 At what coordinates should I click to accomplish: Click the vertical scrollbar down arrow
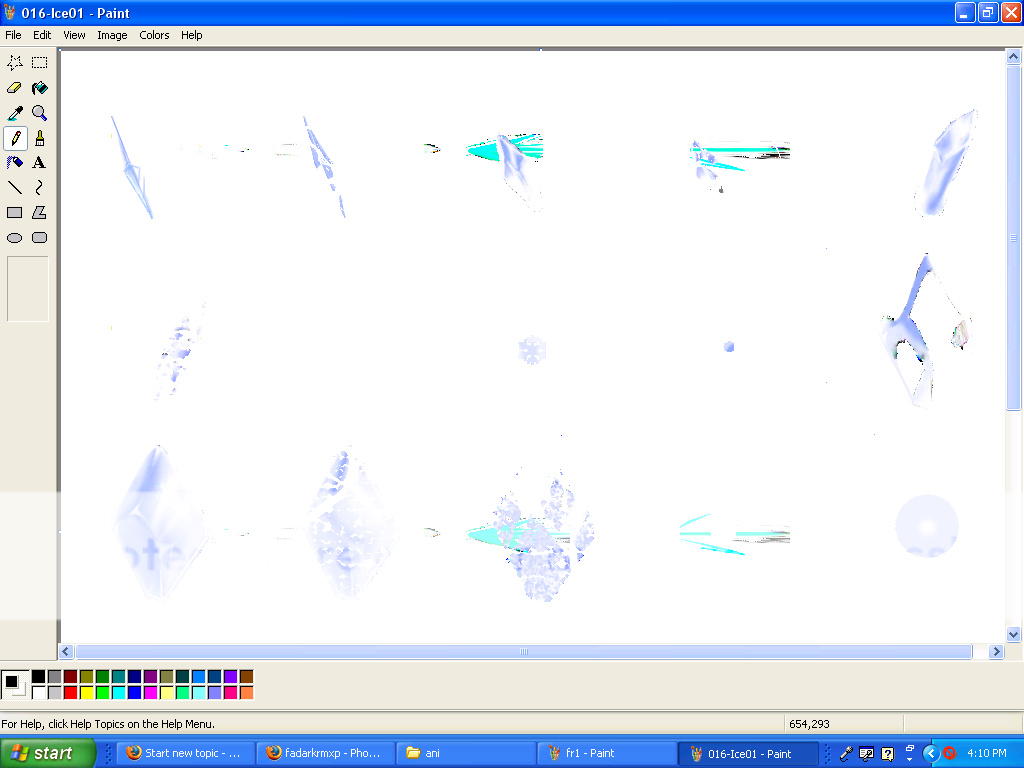point(1013,634)
